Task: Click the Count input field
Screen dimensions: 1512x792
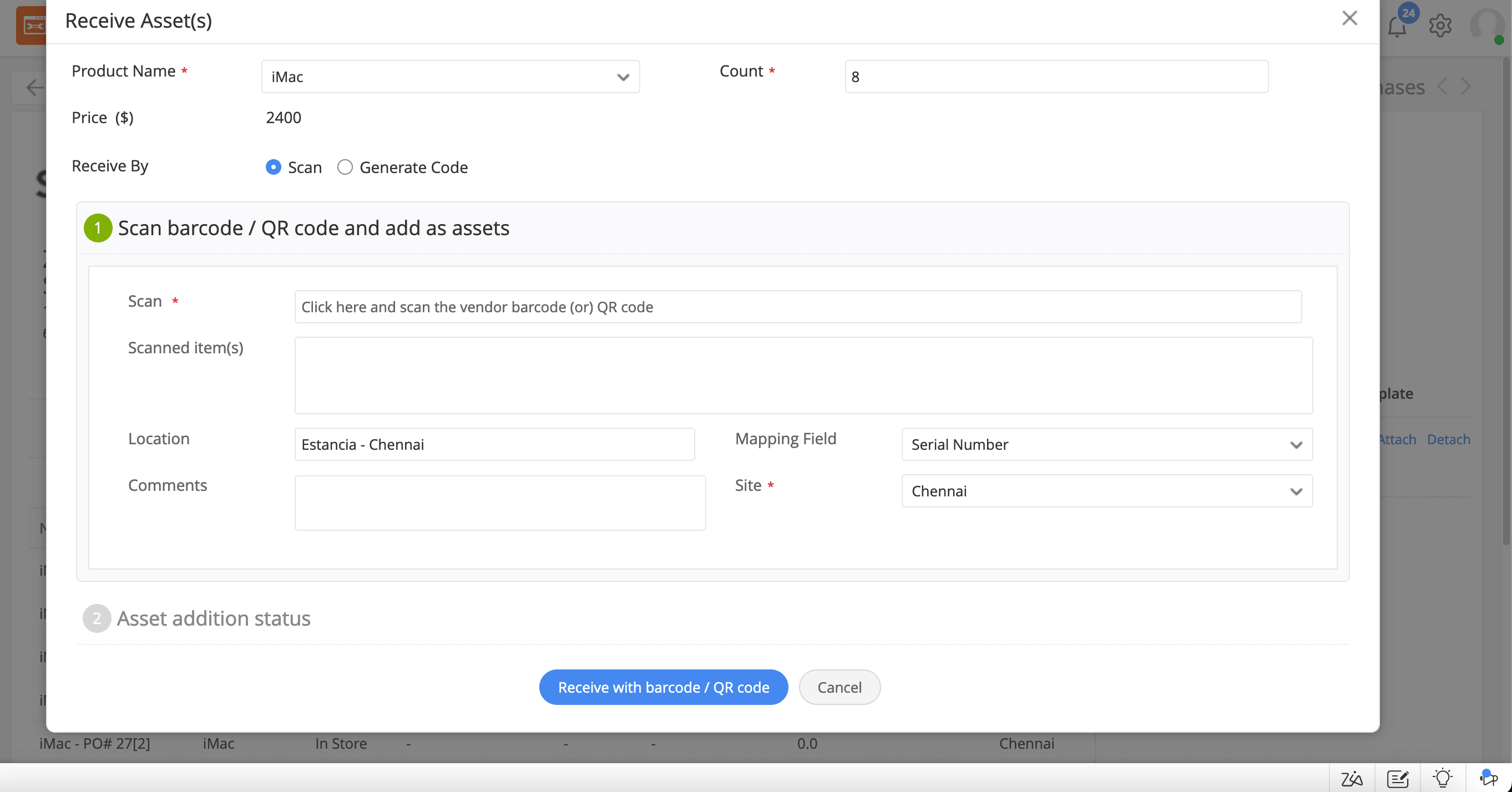Action: [1056, 77]
